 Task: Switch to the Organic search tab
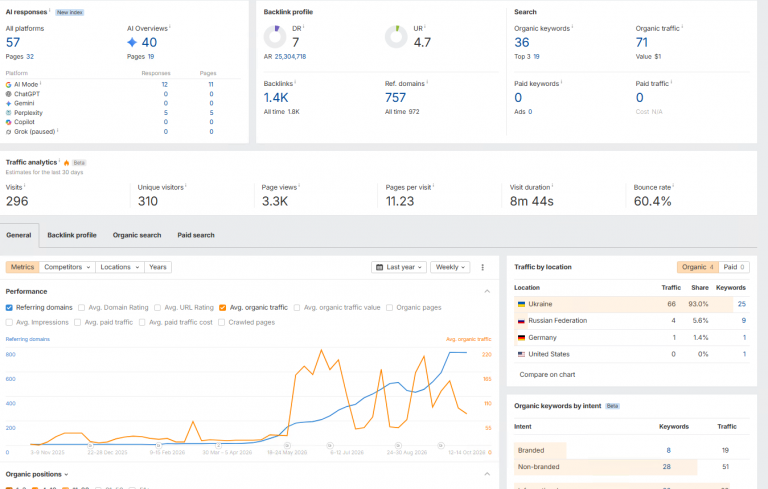click(137, 235)
